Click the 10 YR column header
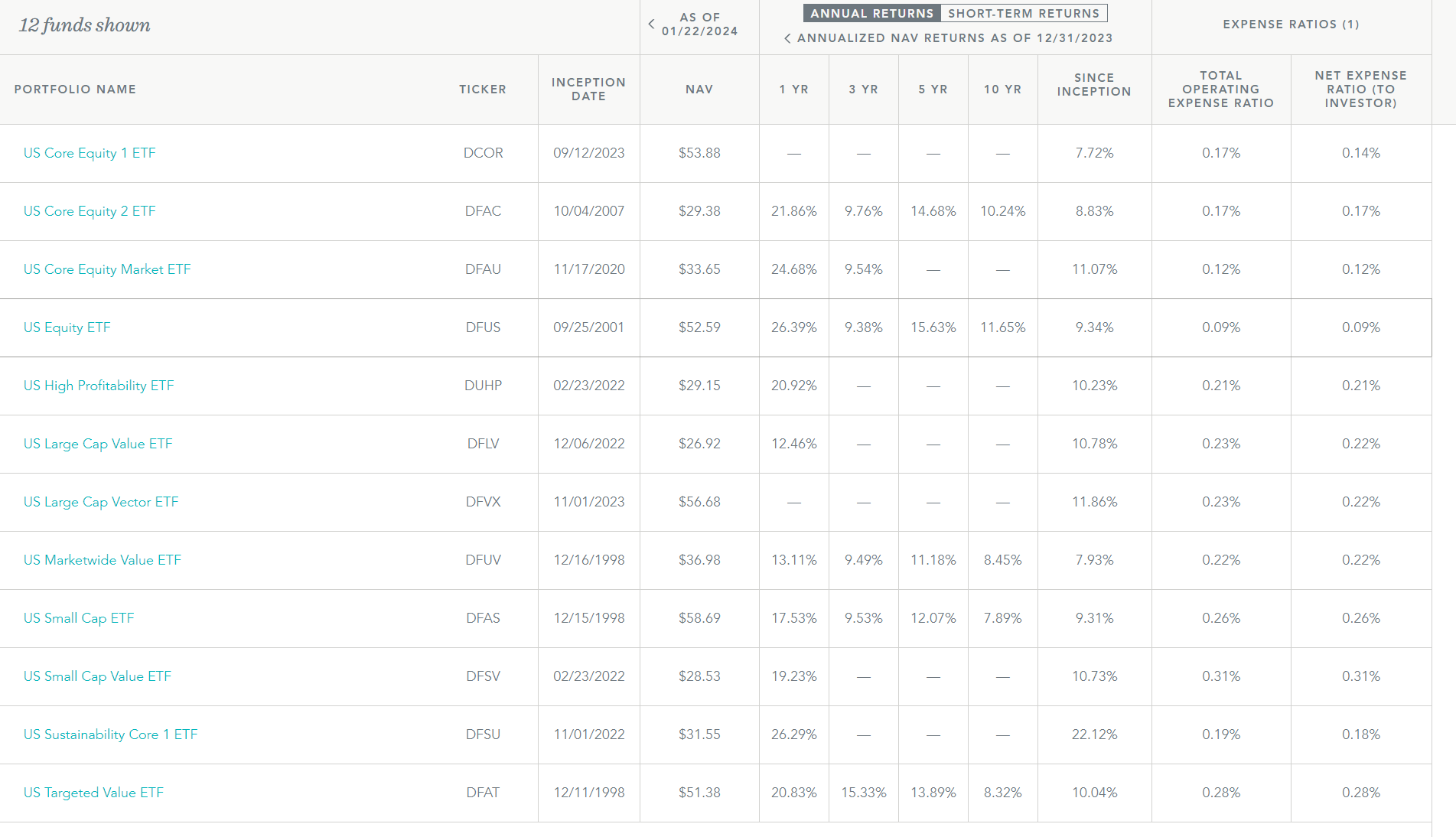Viewport: 1456px width, 837px height. coord(1003,90)
